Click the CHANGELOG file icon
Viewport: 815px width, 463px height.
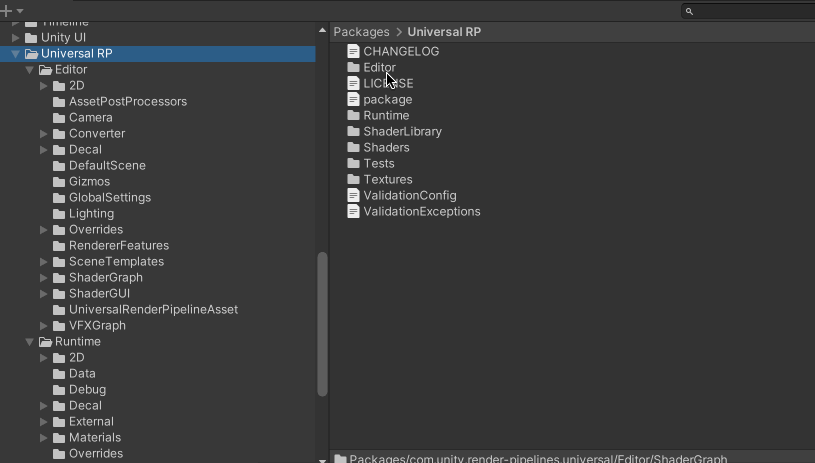pos(353,51)
